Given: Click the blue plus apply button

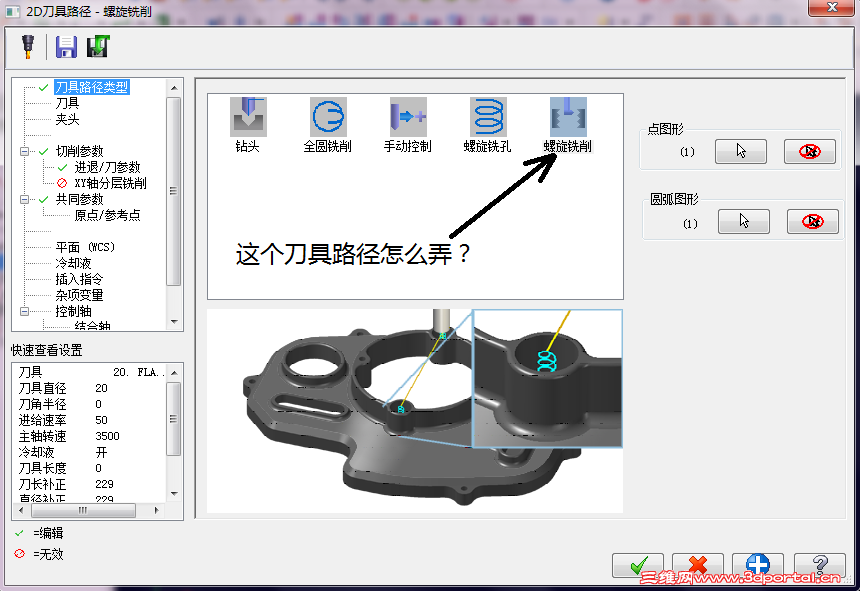Looking at the screenshot, I should point(758,565).
